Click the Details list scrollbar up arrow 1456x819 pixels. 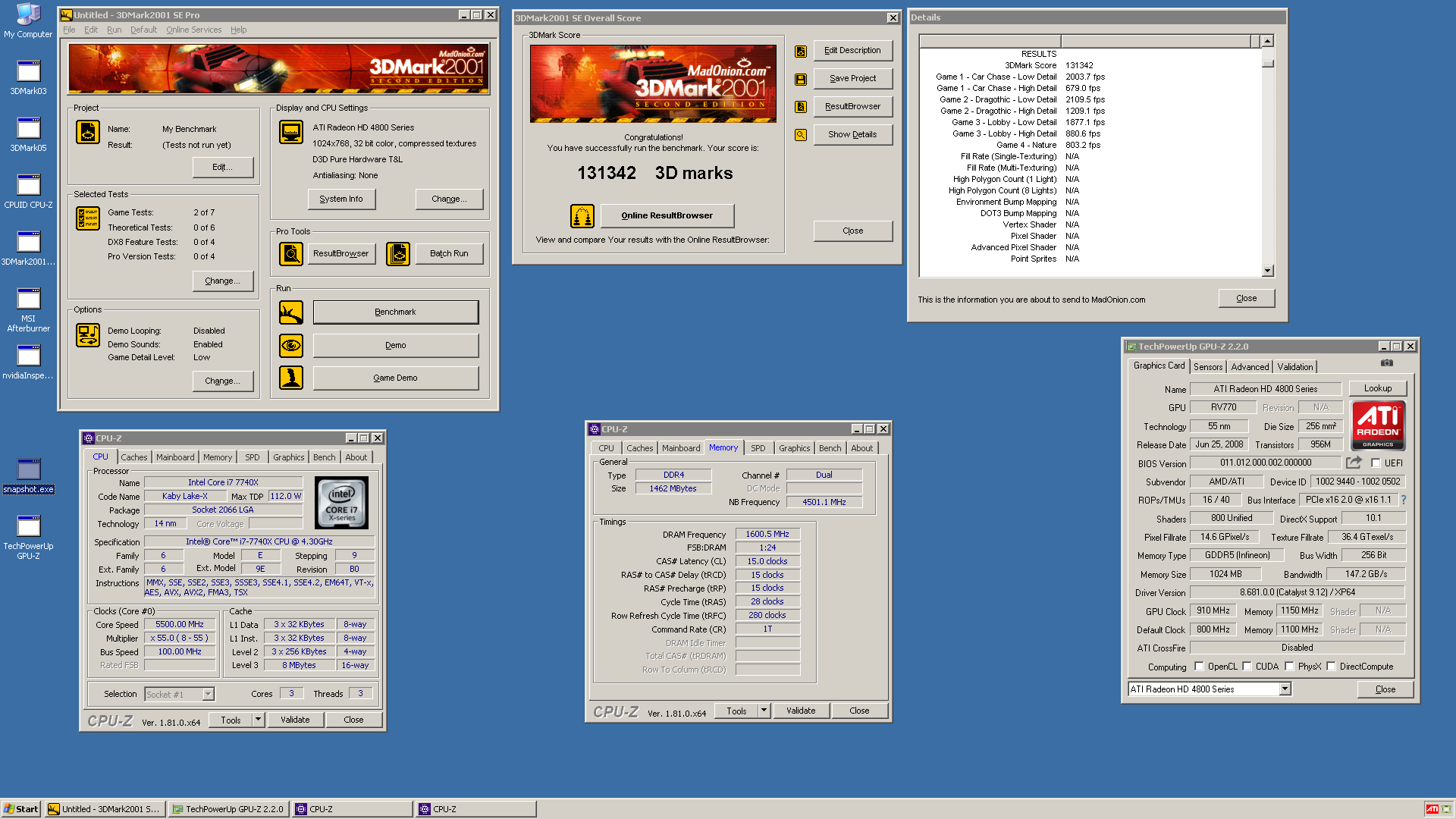pos(1267,41)
